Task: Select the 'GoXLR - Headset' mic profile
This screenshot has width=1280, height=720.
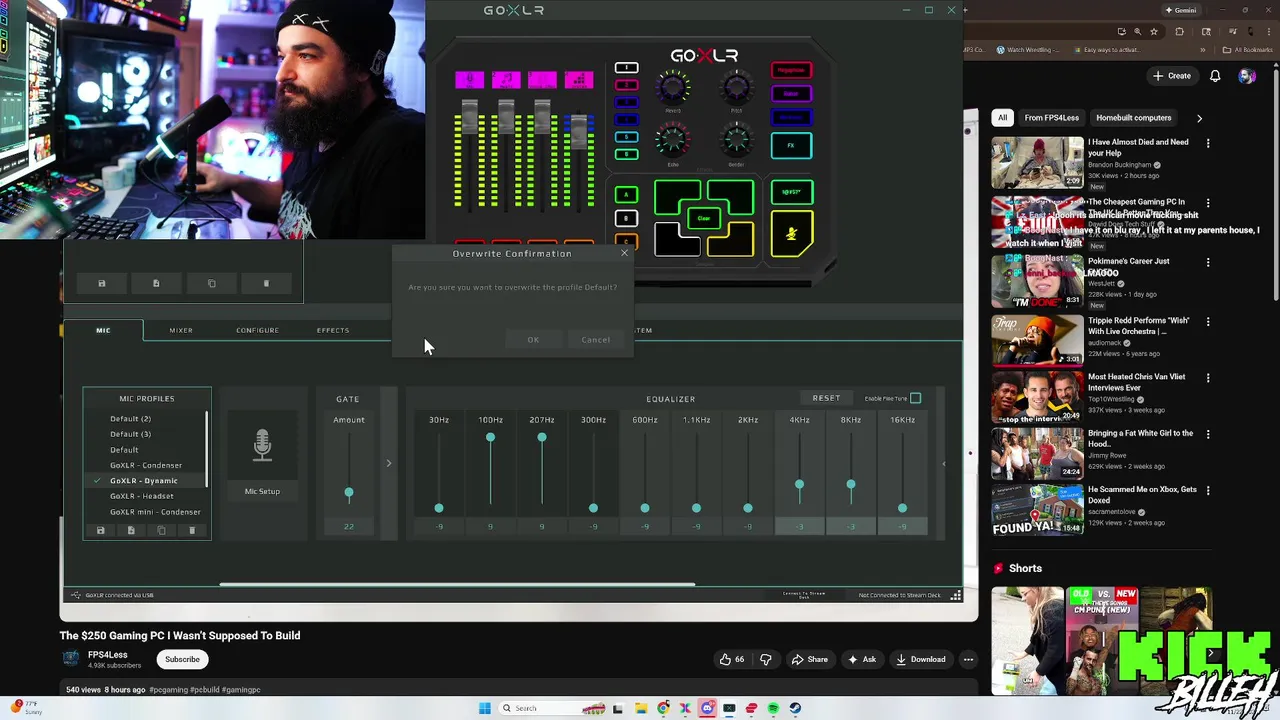Action: point(141,496)
